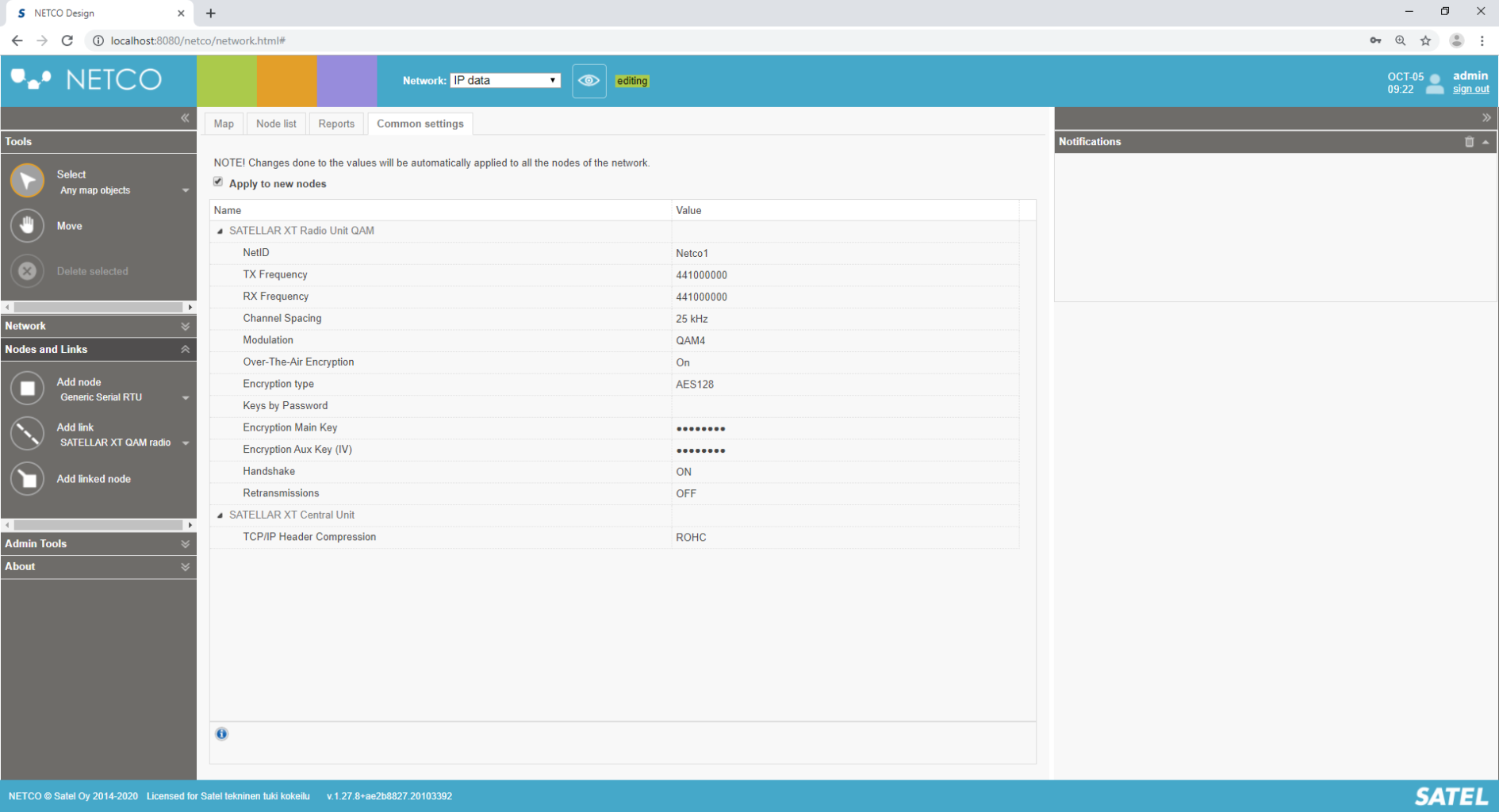Viewport: 1499px width, 812px height.
Task: Open the Network selection dropdown
Action: 505,81
